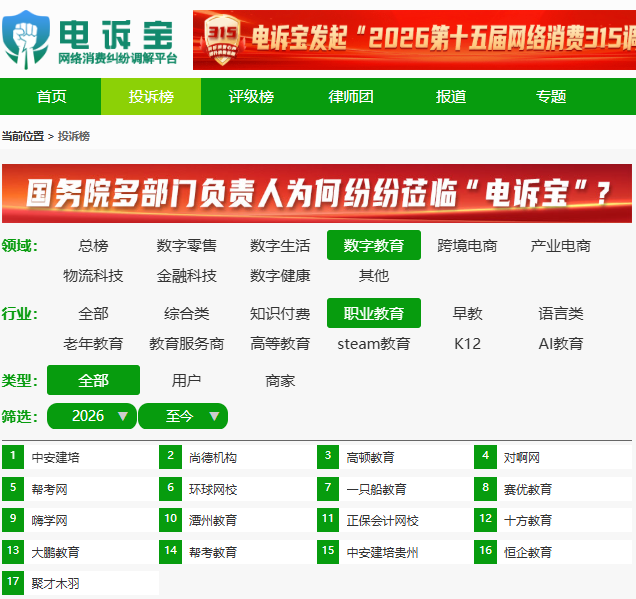Pick the 教育服务商 industry filter
This screenshot has height=599, width=636.
187,344
